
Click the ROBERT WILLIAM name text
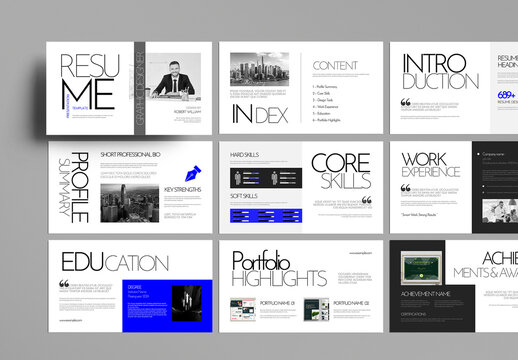coord(187,112)
